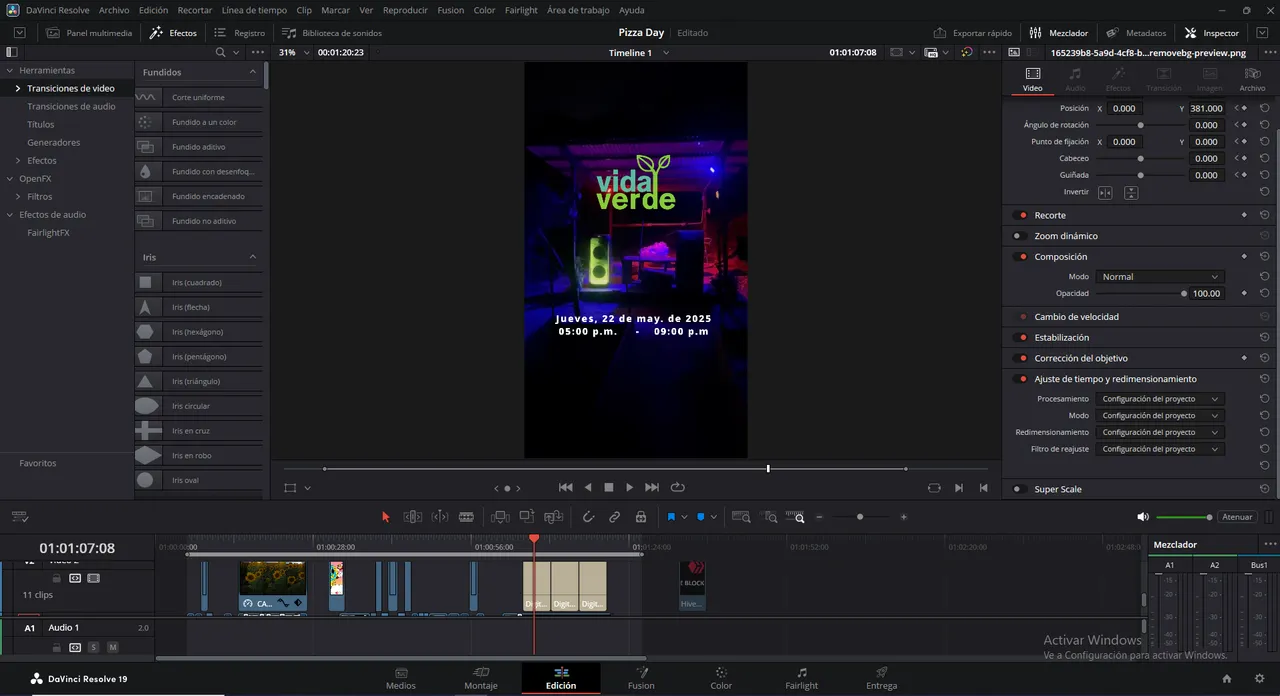Jump to the first frame
This screenshot has width=1280, height=696.
point(565,487)
